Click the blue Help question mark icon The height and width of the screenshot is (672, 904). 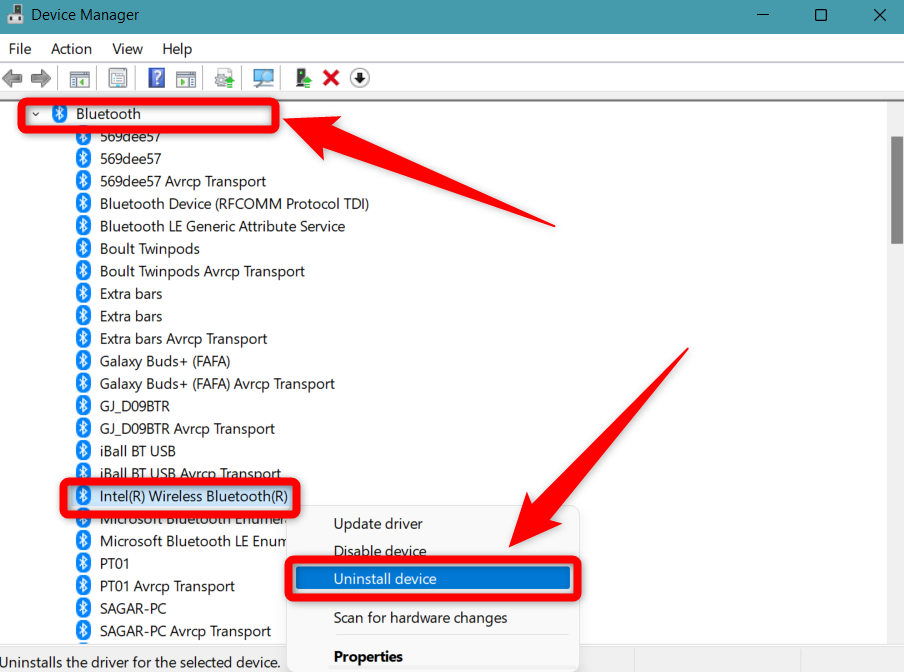(157, 78)
